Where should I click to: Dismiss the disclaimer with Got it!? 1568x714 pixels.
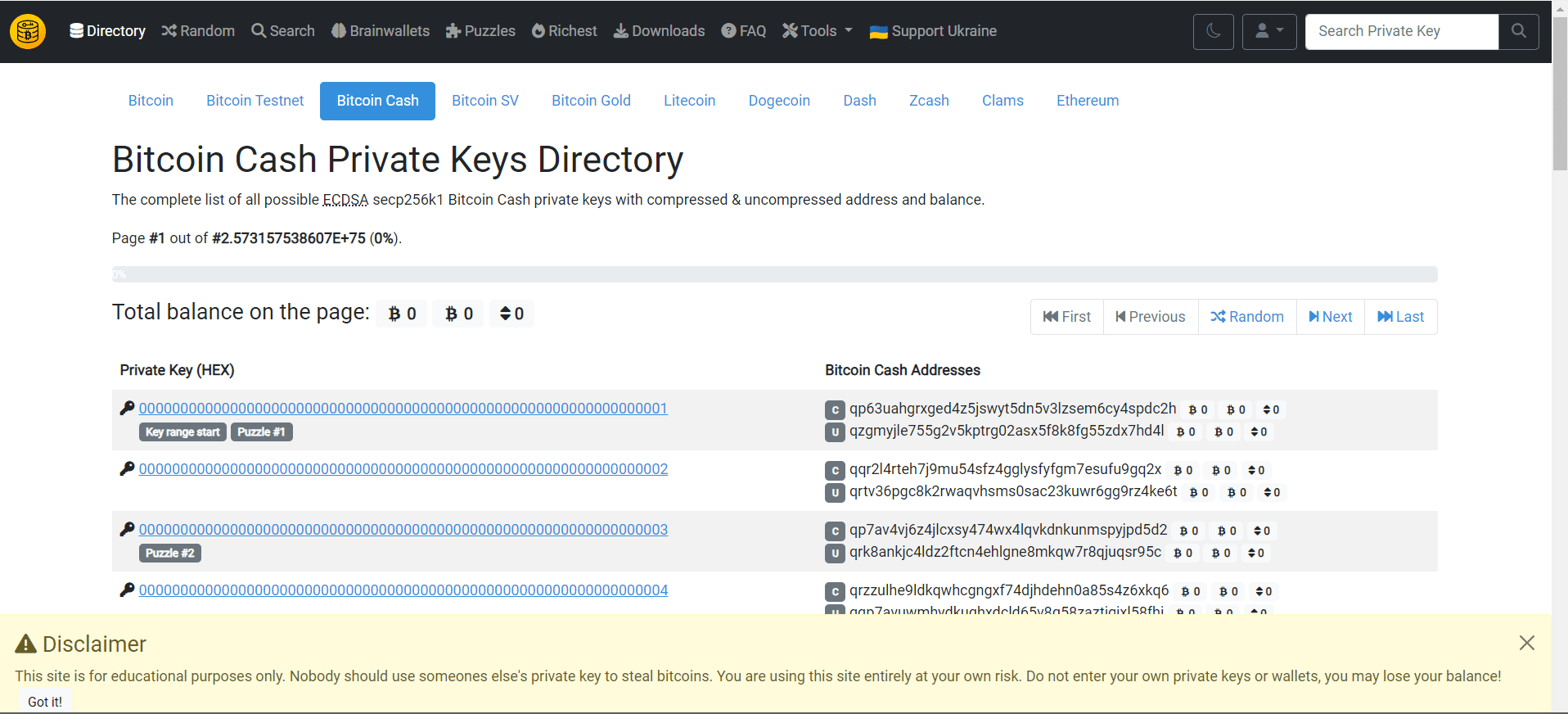coord(45,702)
